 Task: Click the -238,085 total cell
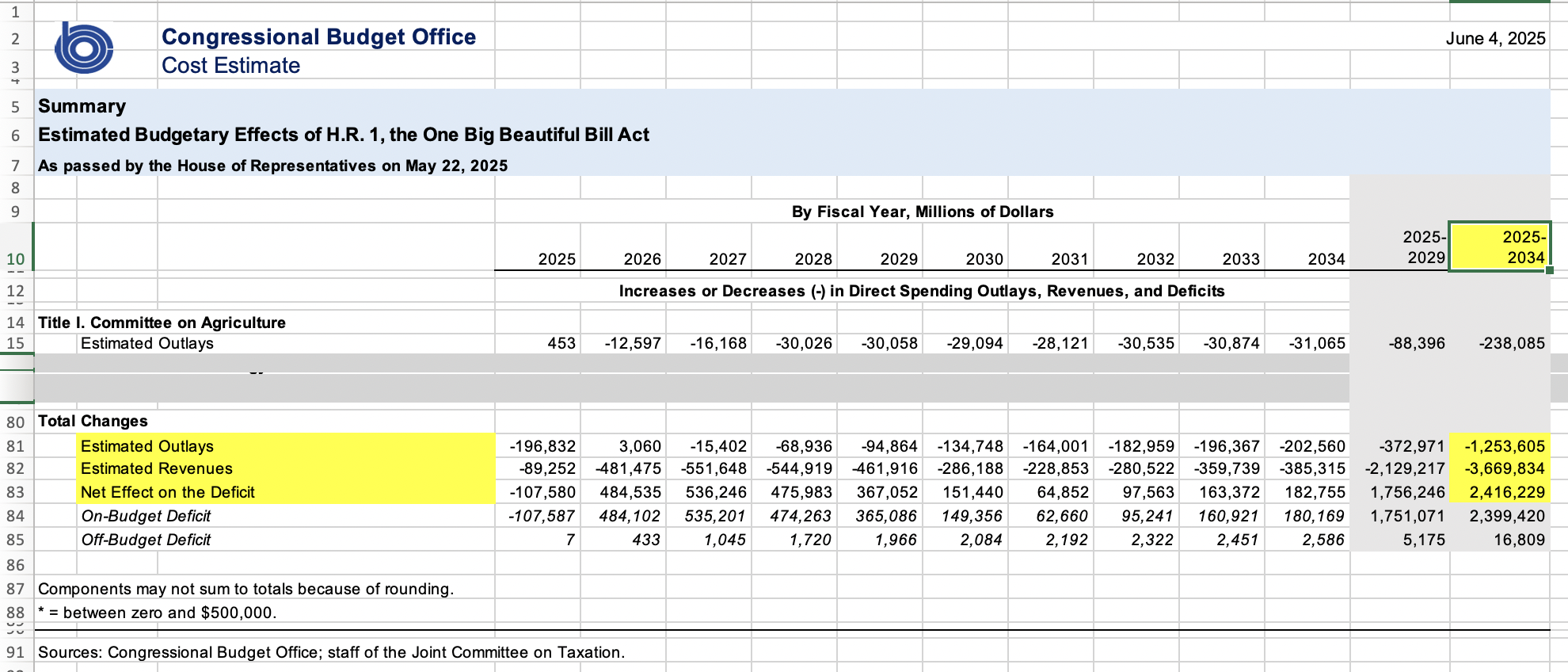pos(1499,343)
